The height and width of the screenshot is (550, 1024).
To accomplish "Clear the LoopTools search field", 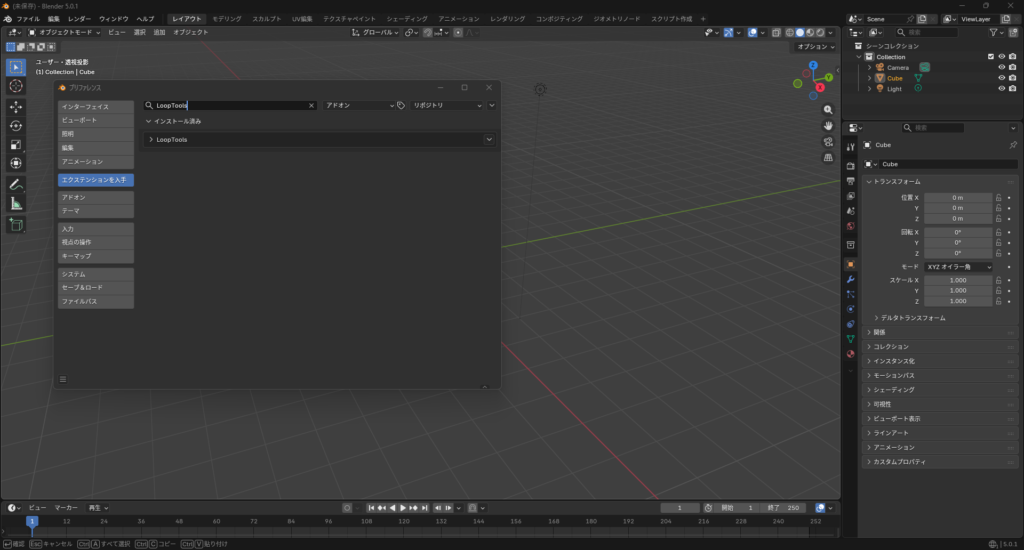I will pyautogui.click(x=311, y=105).
